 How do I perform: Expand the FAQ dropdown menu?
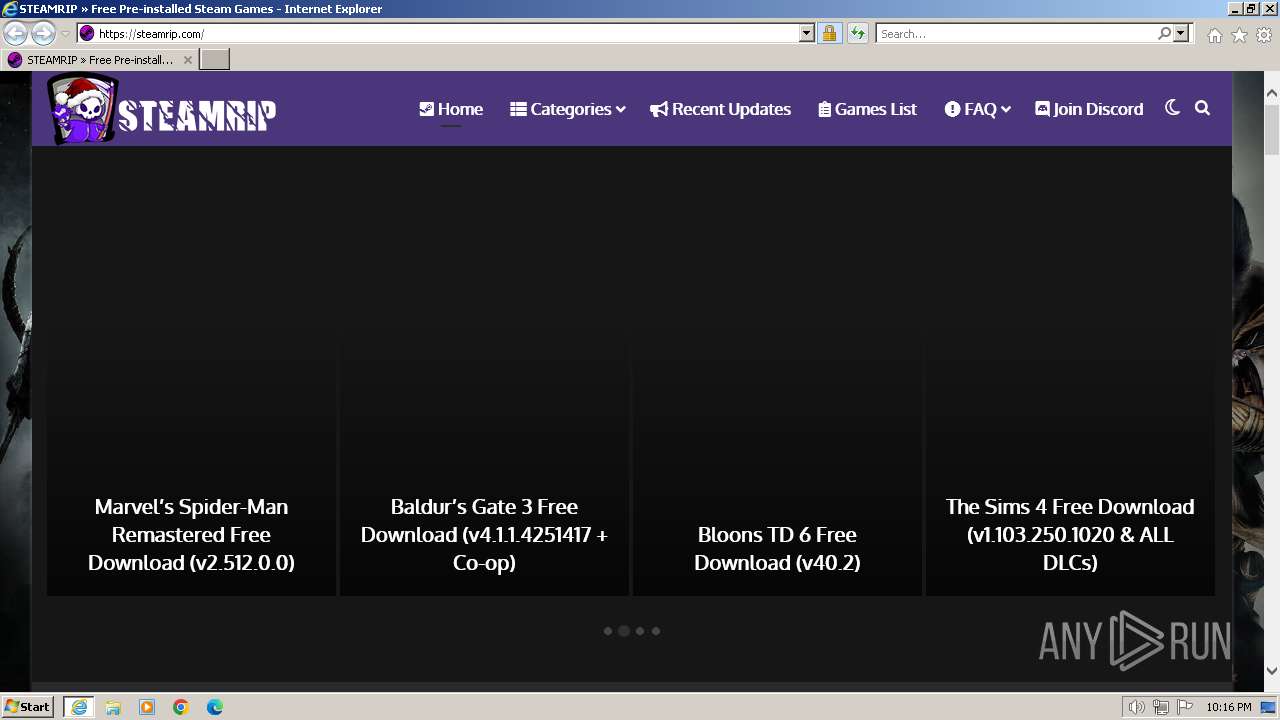[977, 109]
